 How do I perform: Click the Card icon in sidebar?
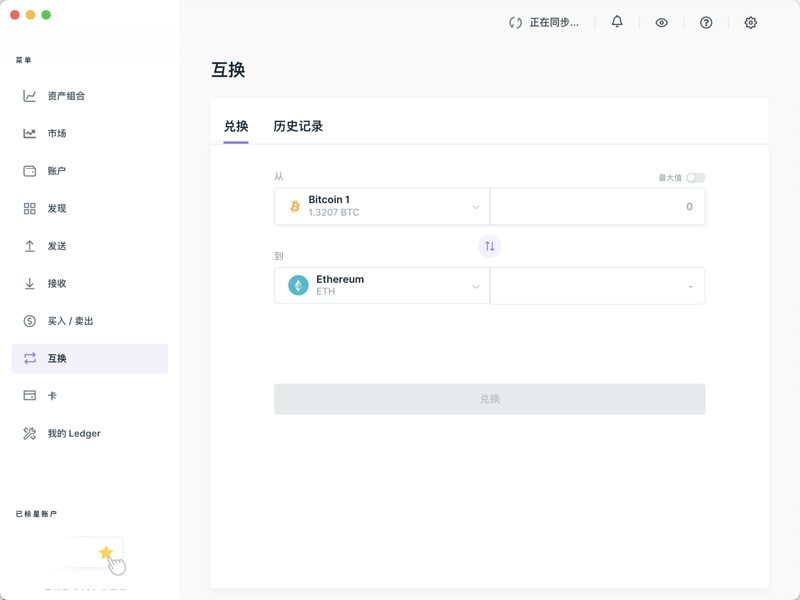pos(30,395)
